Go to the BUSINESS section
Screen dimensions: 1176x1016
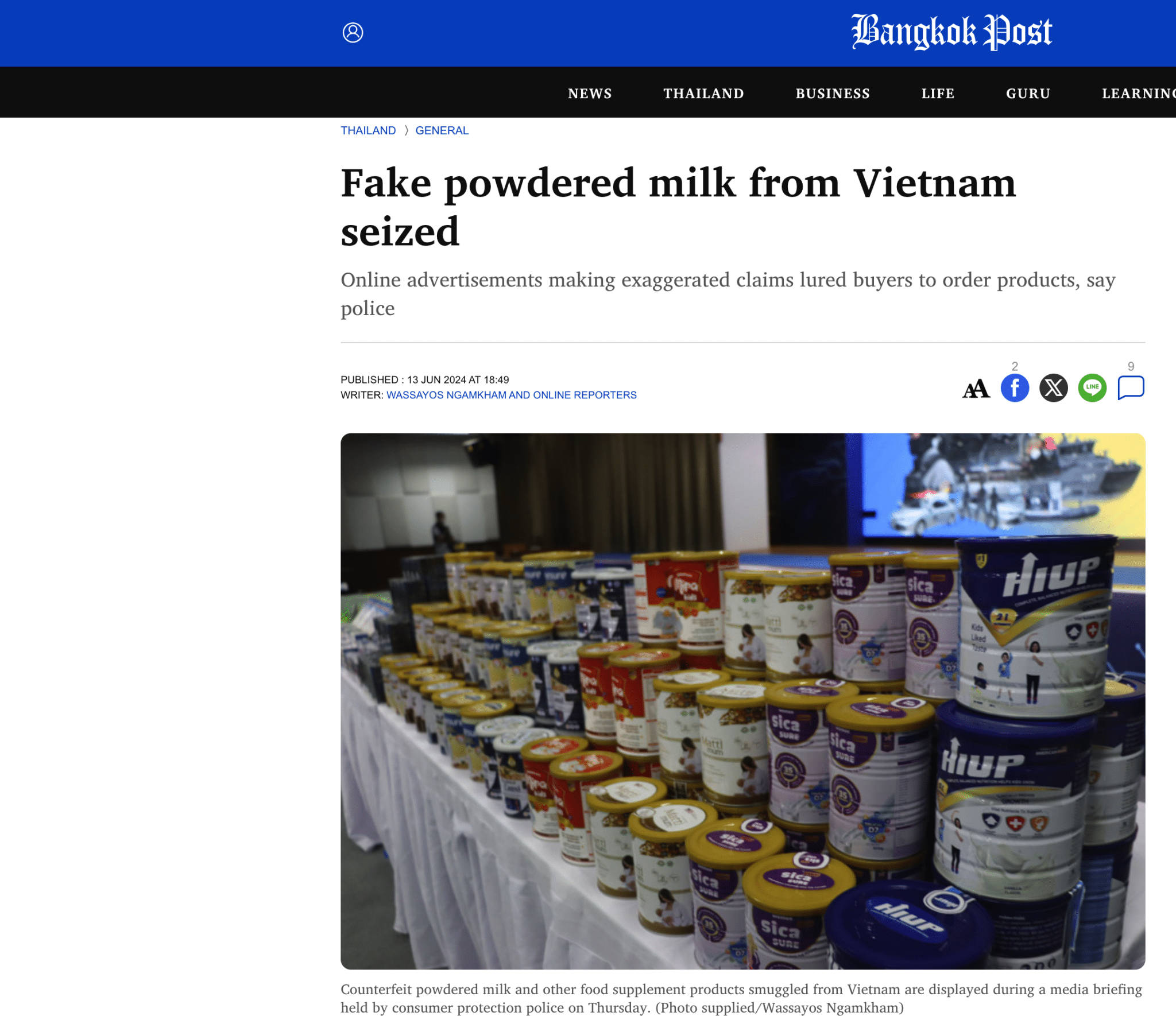pos(833,94)
